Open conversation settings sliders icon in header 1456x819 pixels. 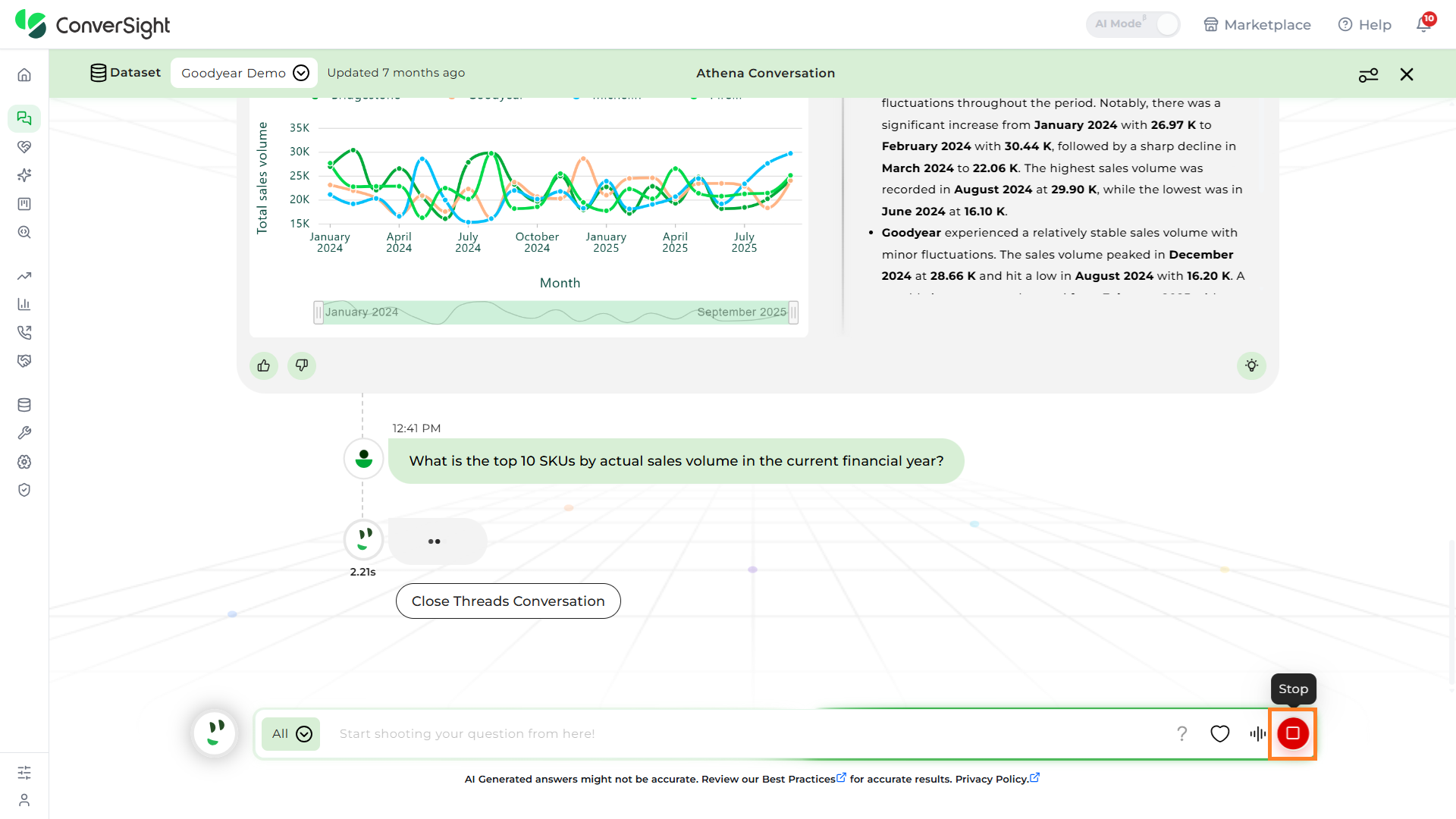pyautogui.click(x=1369, y=74)
